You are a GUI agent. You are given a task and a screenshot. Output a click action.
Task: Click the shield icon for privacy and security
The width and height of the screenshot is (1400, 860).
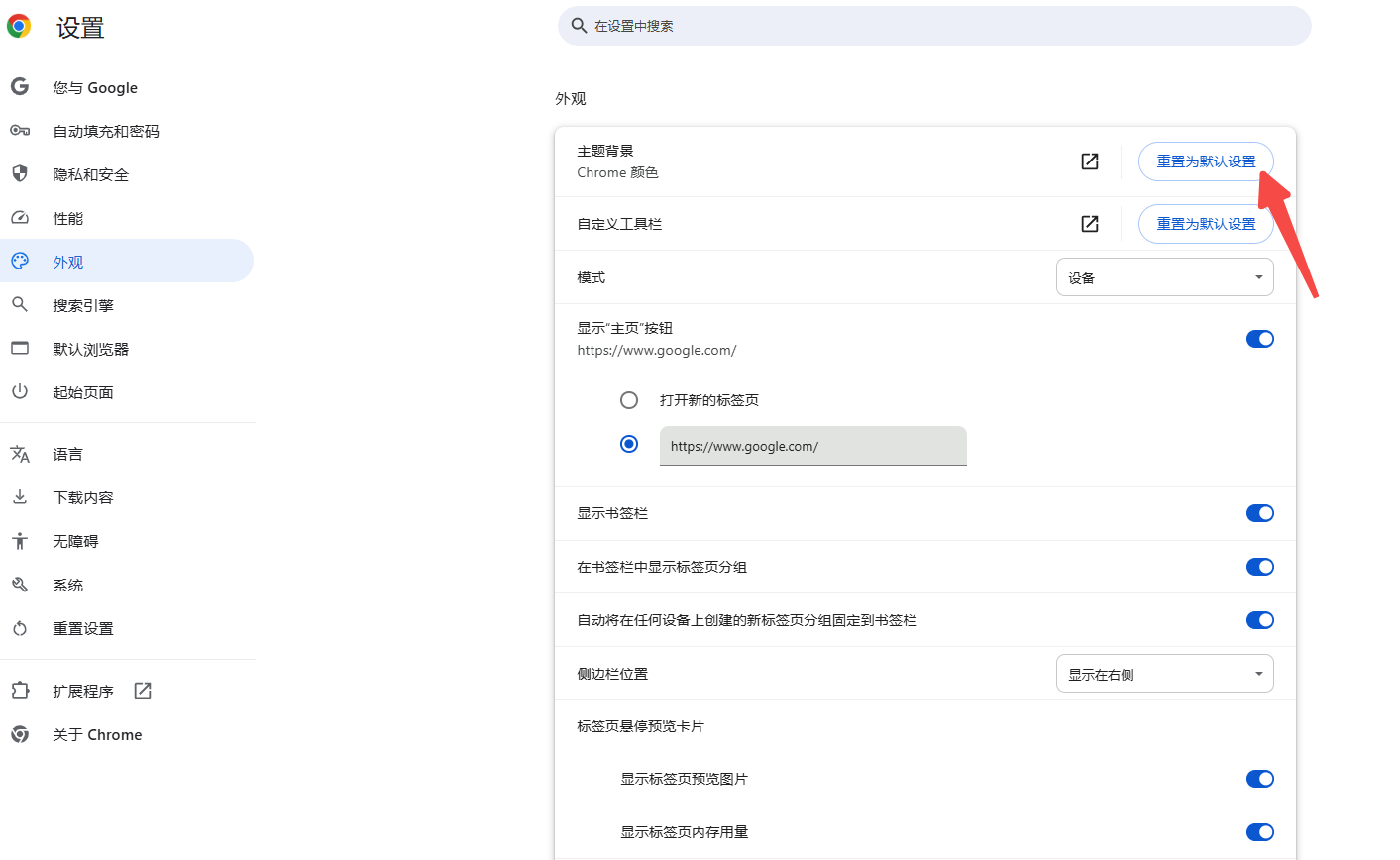[x=20, y=174]
